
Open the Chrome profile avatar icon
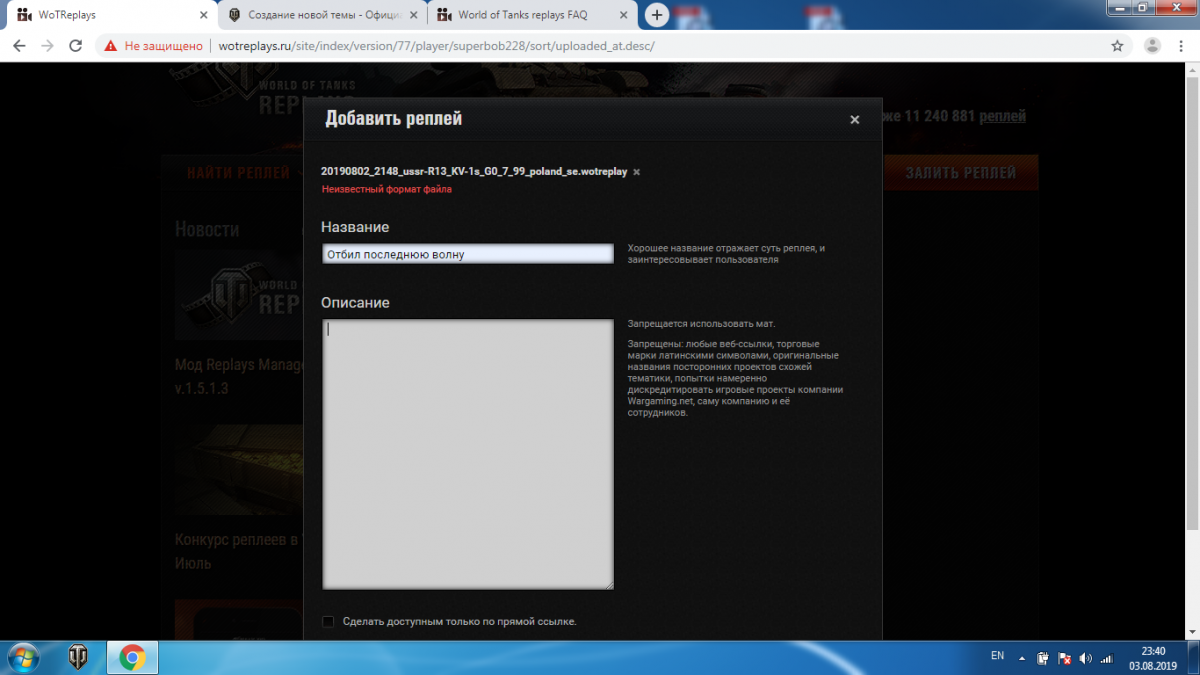tap(1152, 46)
